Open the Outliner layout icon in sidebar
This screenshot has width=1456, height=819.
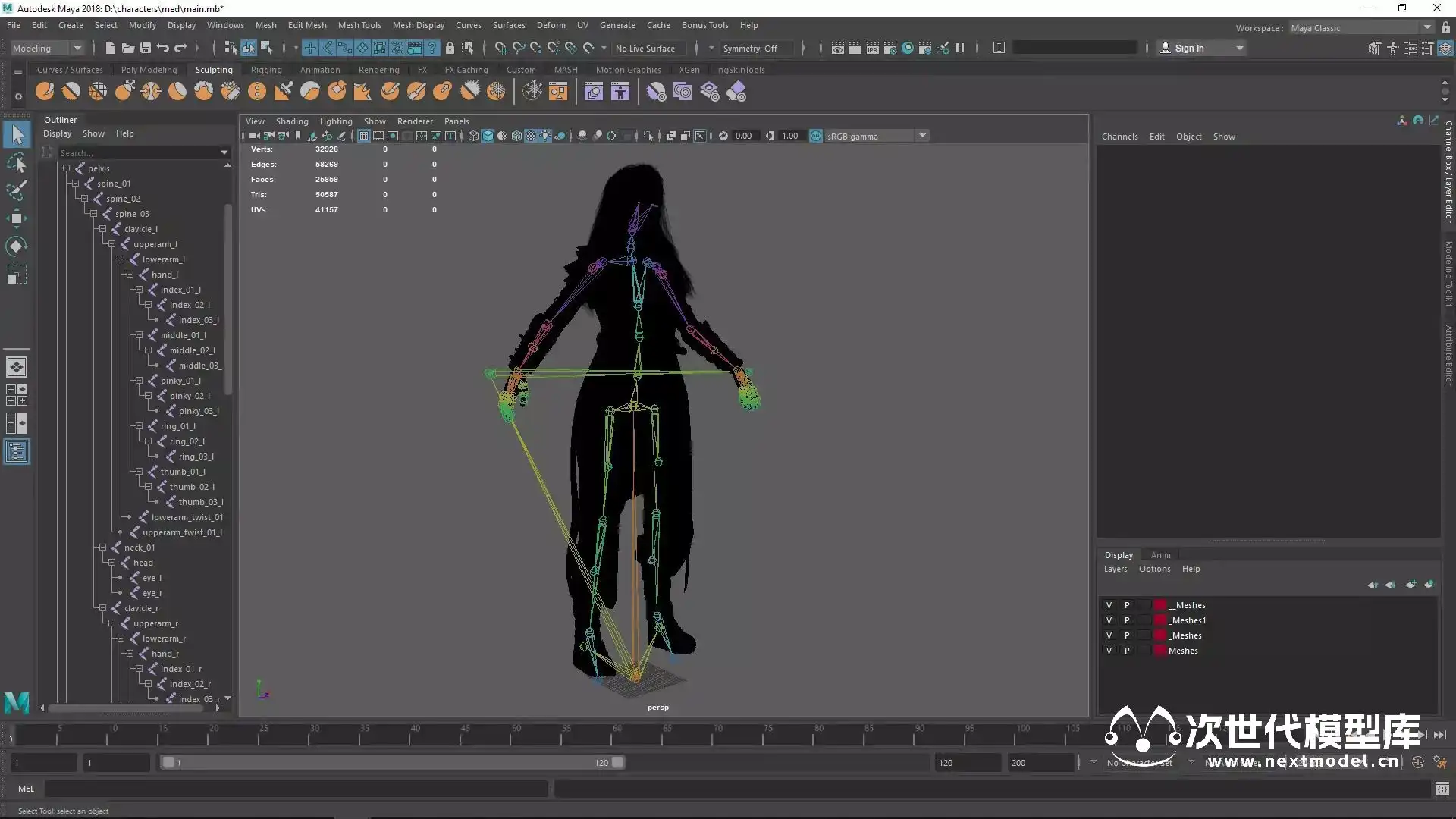[17, 452]
